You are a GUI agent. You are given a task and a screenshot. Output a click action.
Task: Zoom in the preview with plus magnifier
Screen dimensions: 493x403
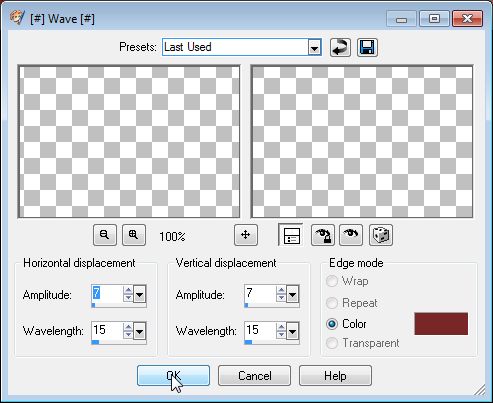coord(134,235)
